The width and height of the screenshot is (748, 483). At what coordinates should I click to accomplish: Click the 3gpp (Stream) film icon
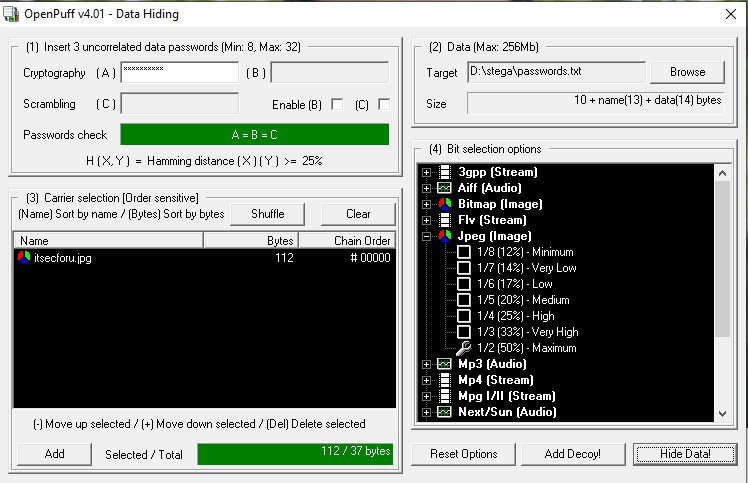[444, 172]
